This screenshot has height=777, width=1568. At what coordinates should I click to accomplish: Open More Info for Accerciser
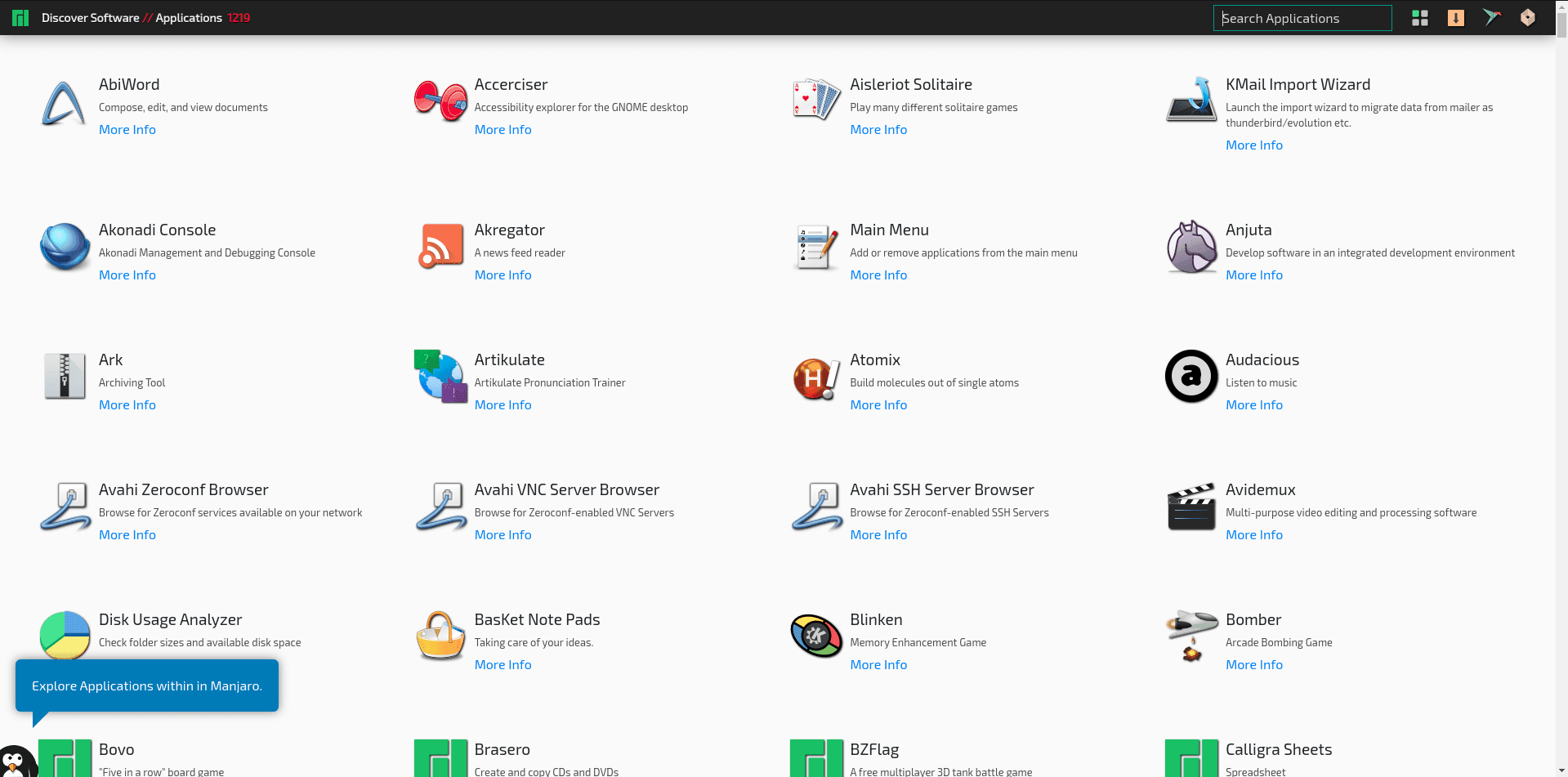503,129
